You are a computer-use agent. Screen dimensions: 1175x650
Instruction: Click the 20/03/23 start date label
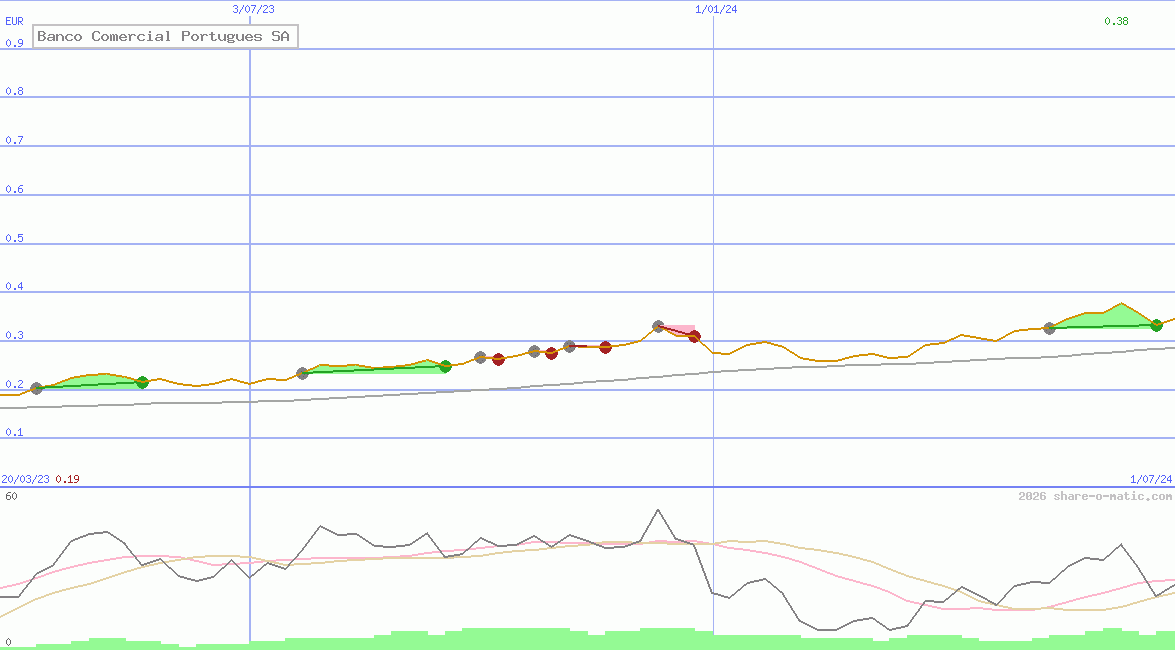click(25, 479)
